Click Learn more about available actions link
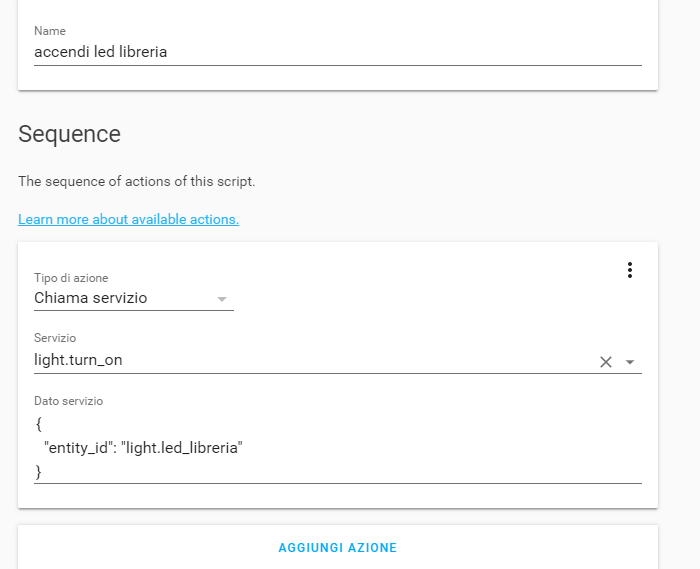Image resolution: width=700 pixels, height=569 pixels. (x=128, y=219)
